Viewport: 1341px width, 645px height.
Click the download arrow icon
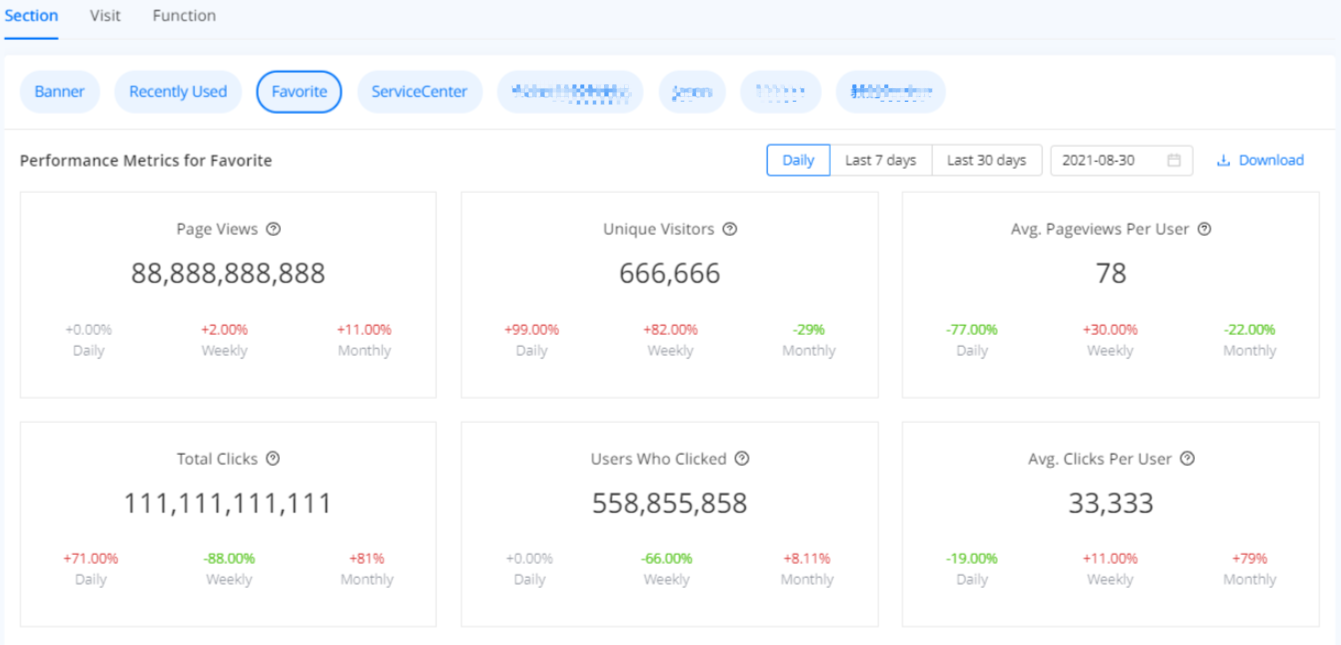1223,160
